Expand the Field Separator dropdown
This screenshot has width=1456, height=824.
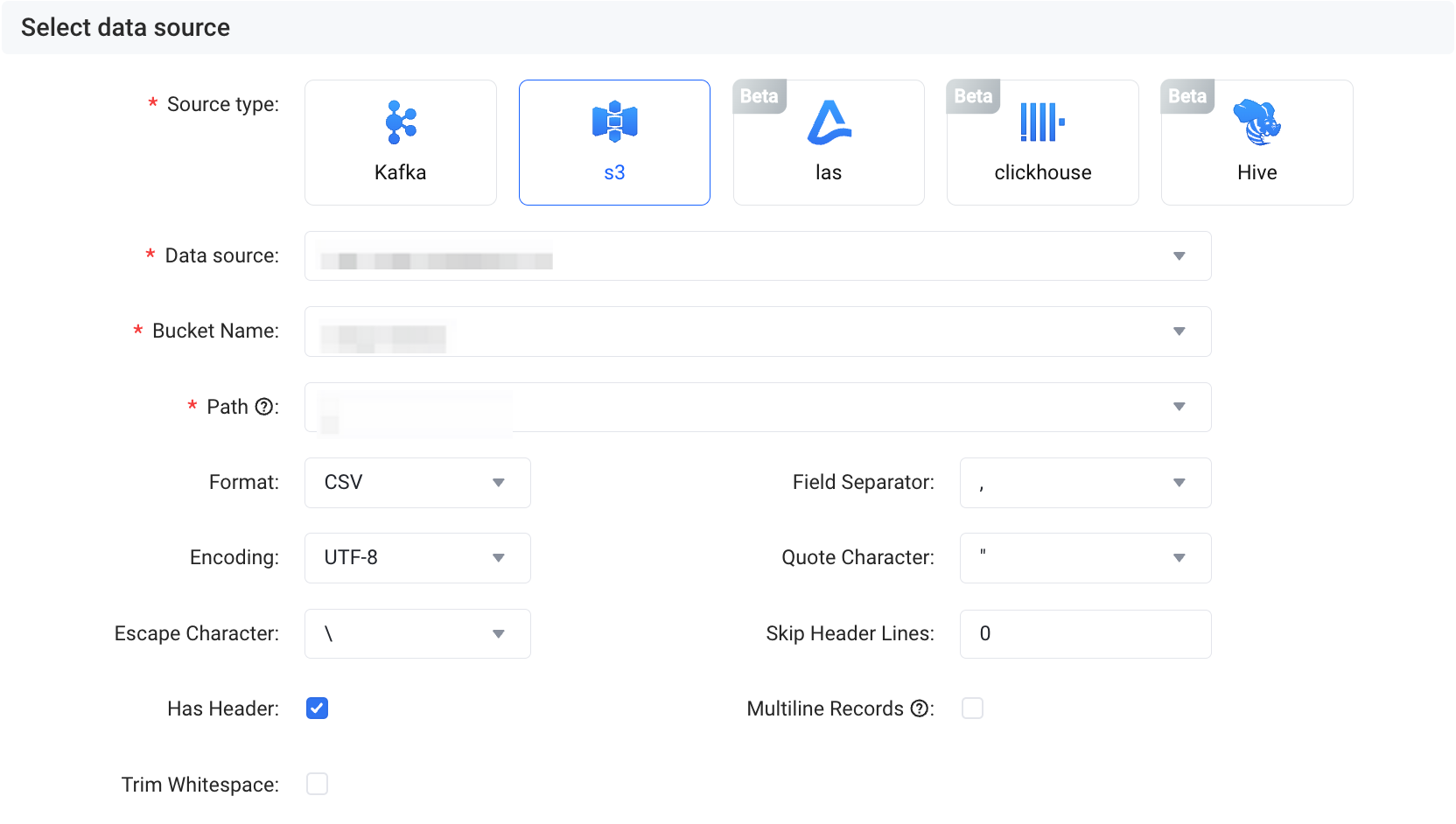click(1085, 483)
